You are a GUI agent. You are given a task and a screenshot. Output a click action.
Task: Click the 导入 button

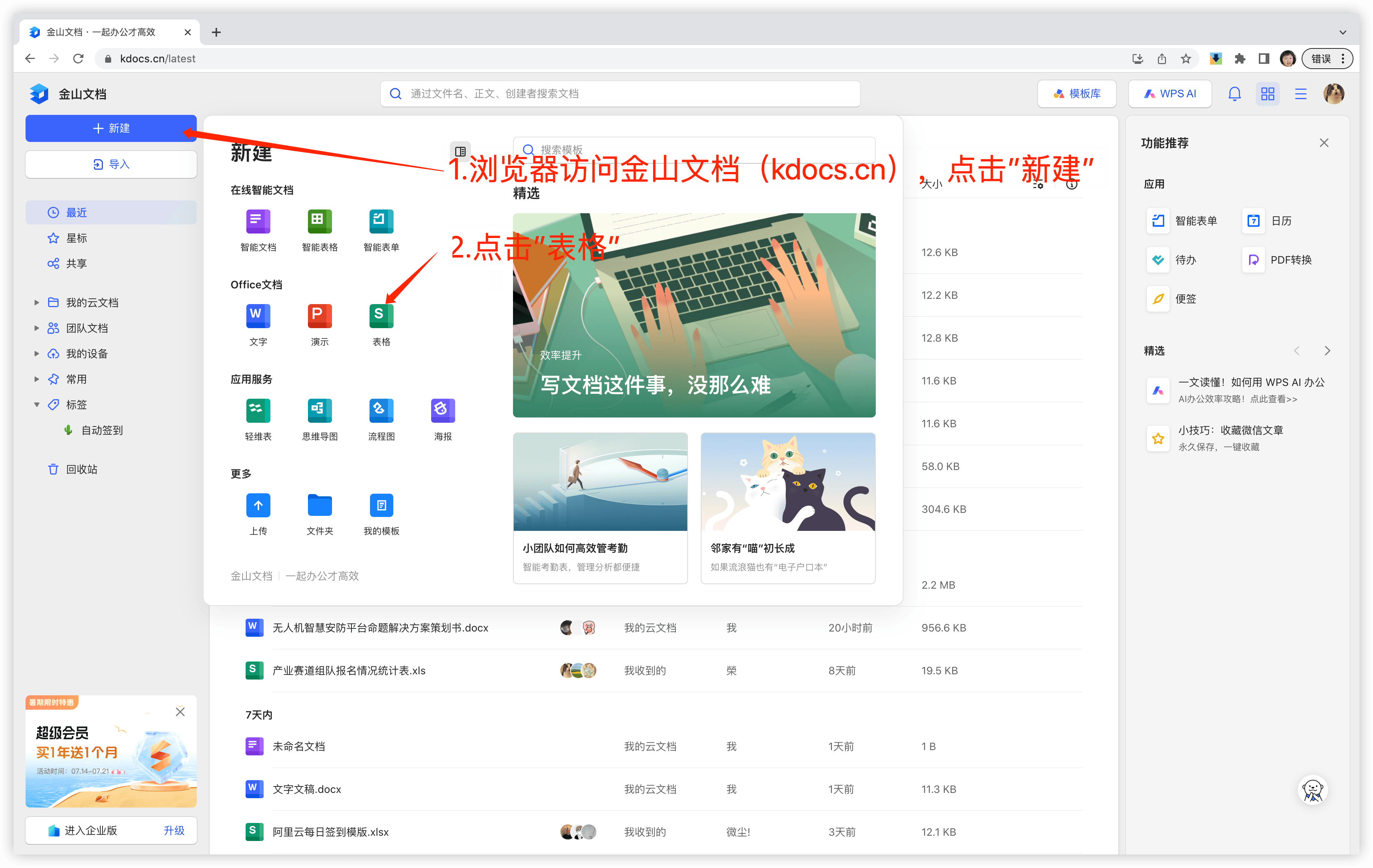pos(111,164)
